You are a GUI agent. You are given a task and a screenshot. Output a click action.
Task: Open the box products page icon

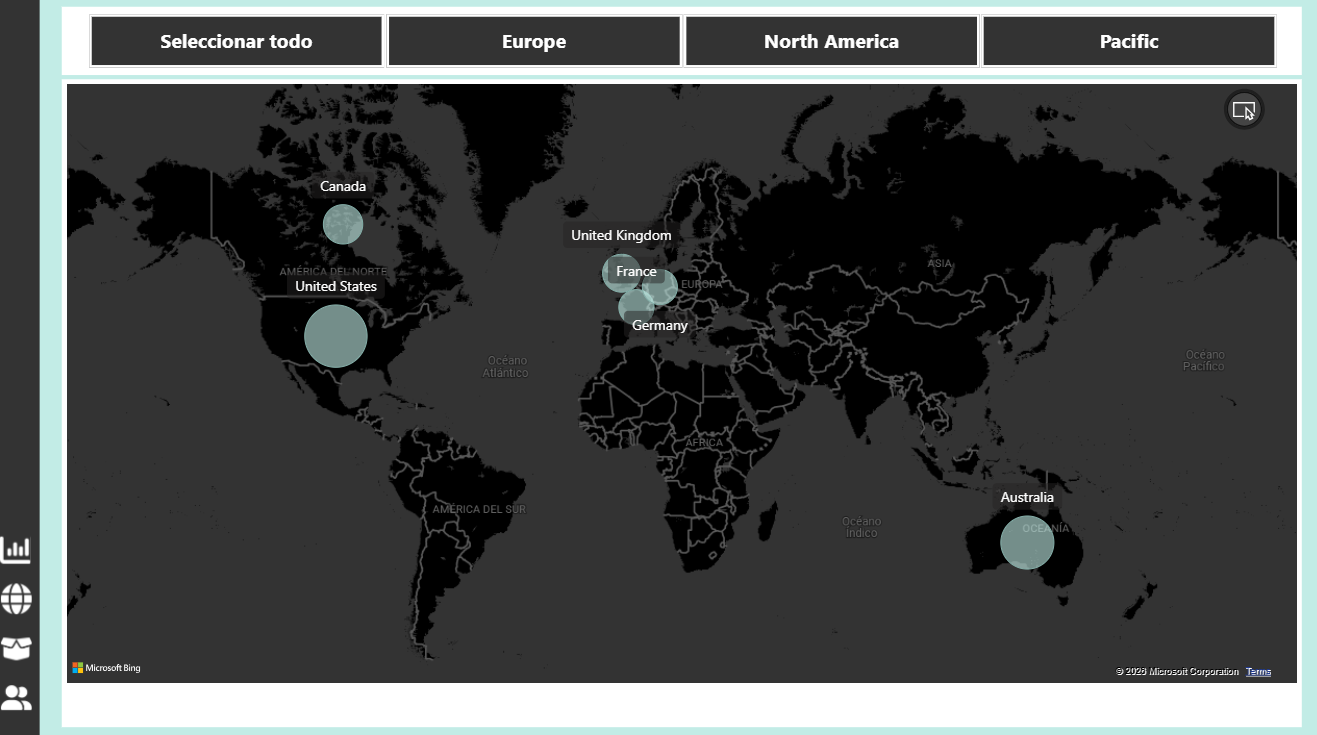click(x=16, y=648)
